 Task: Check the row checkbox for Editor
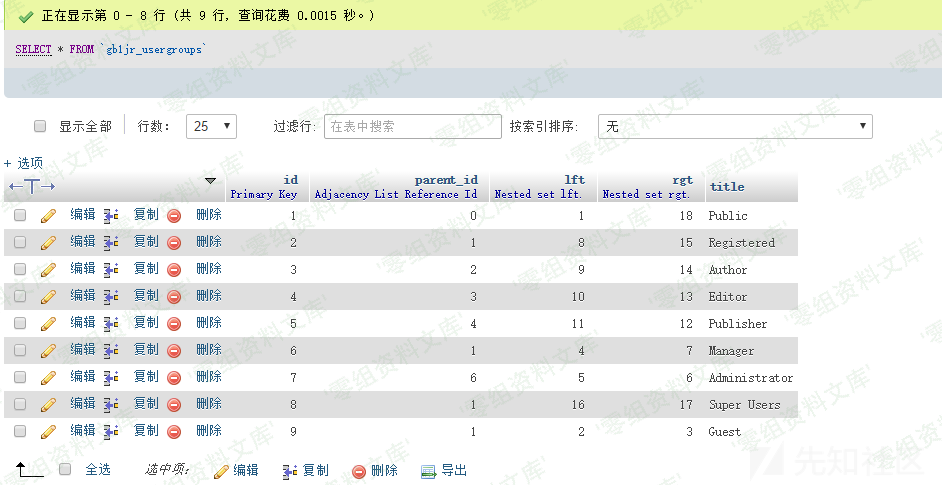(20, 296)
